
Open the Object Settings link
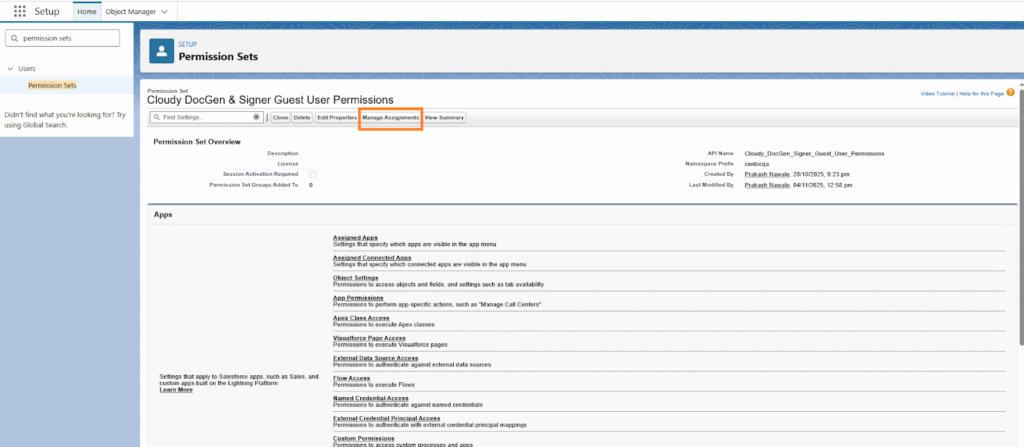click(356, 277)
